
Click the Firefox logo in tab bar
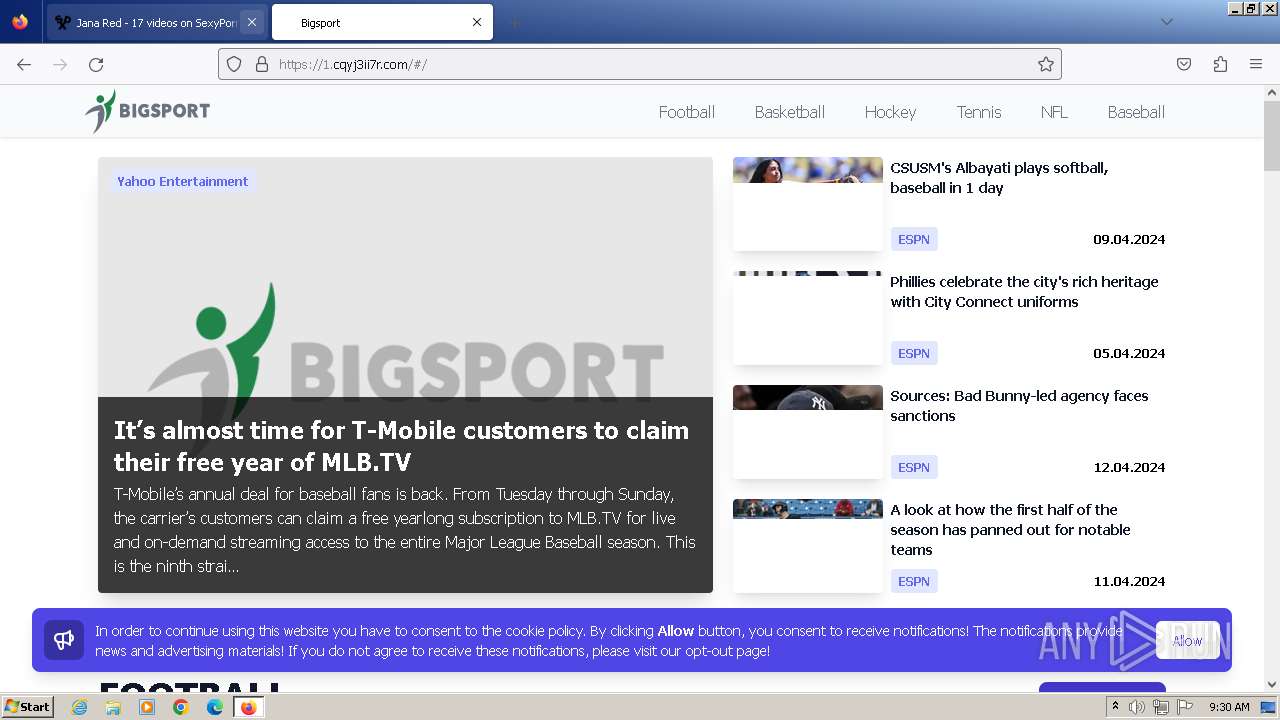(x=20, y=22)
